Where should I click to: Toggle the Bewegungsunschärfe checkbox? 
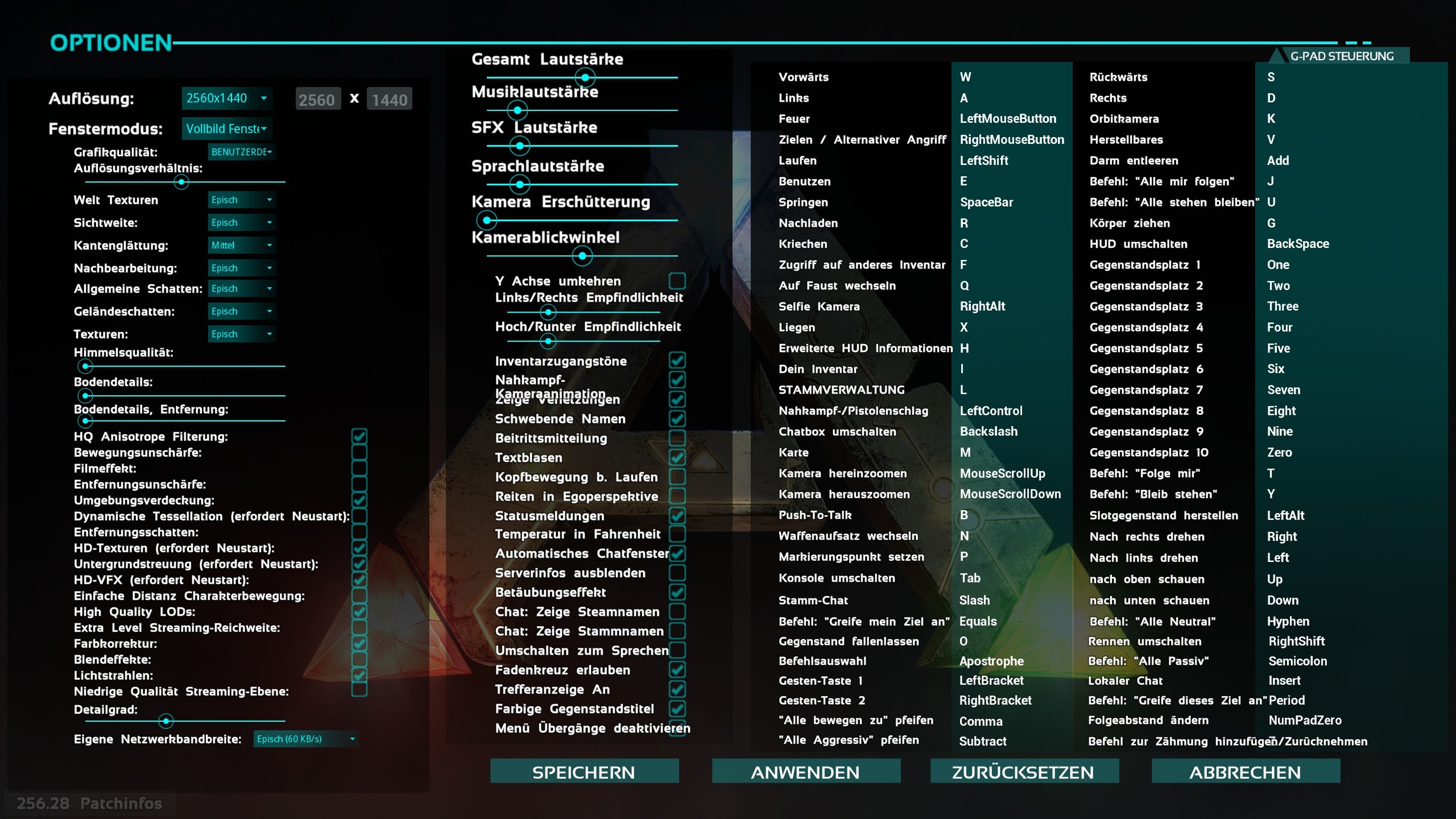coord(359,452)
